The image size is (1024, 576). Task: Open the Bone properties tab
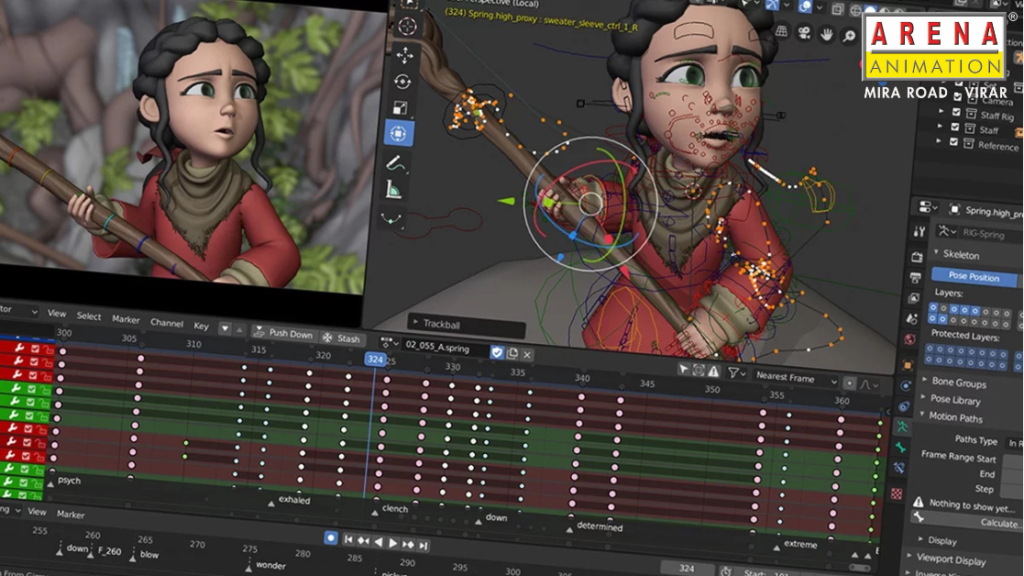click(901, 447)
